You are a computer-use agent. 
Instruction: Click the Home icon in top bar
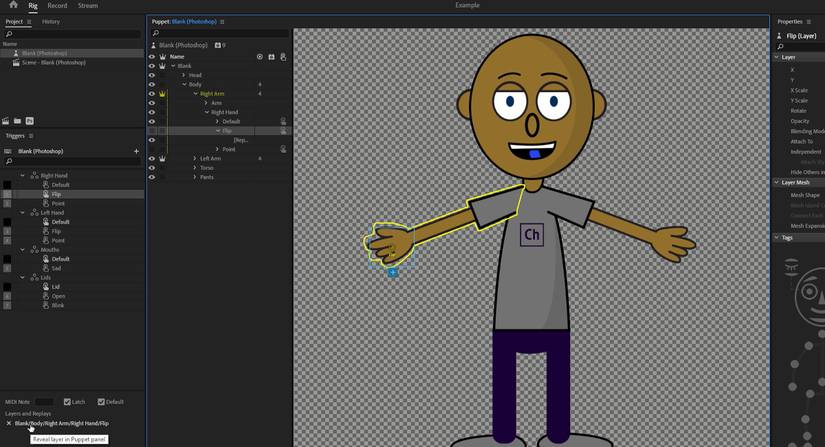pos(13,5)
